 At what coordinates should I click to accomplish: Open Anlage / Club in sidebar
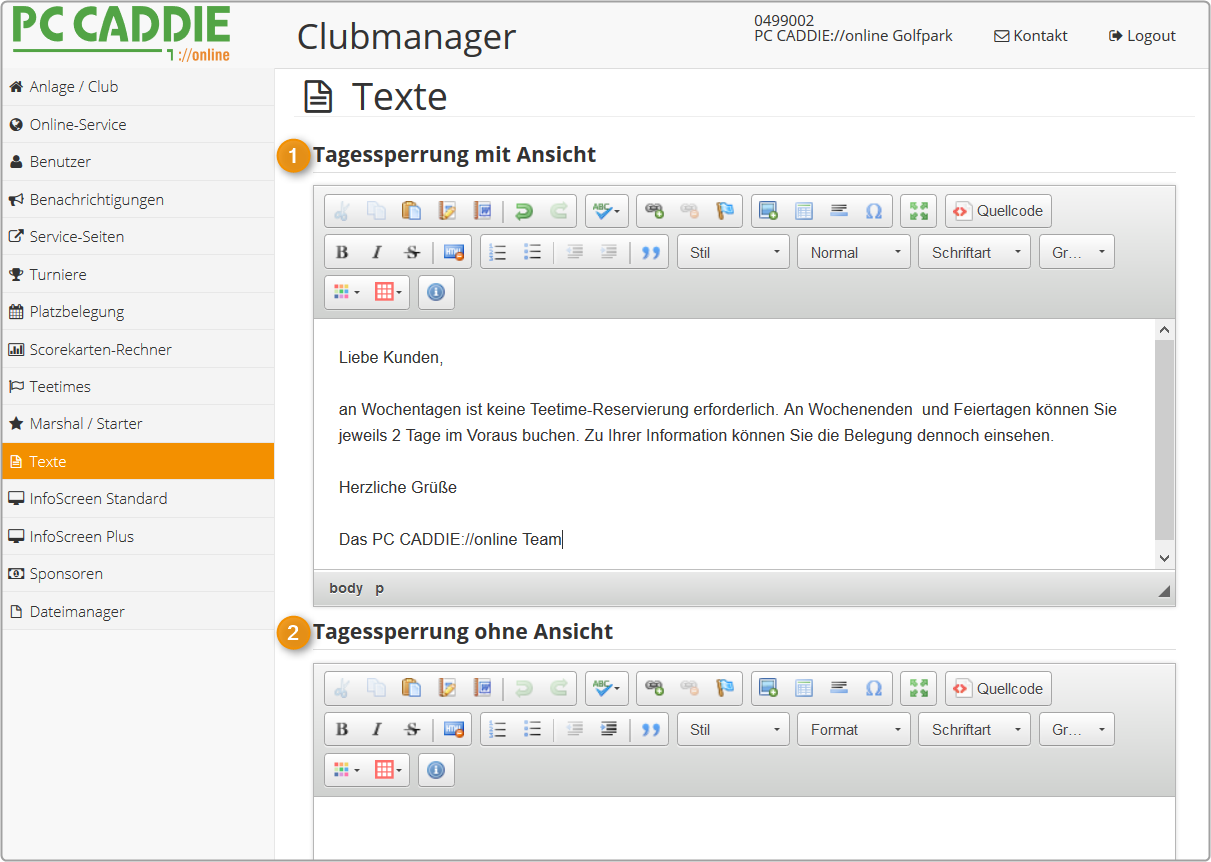(138, 87)
